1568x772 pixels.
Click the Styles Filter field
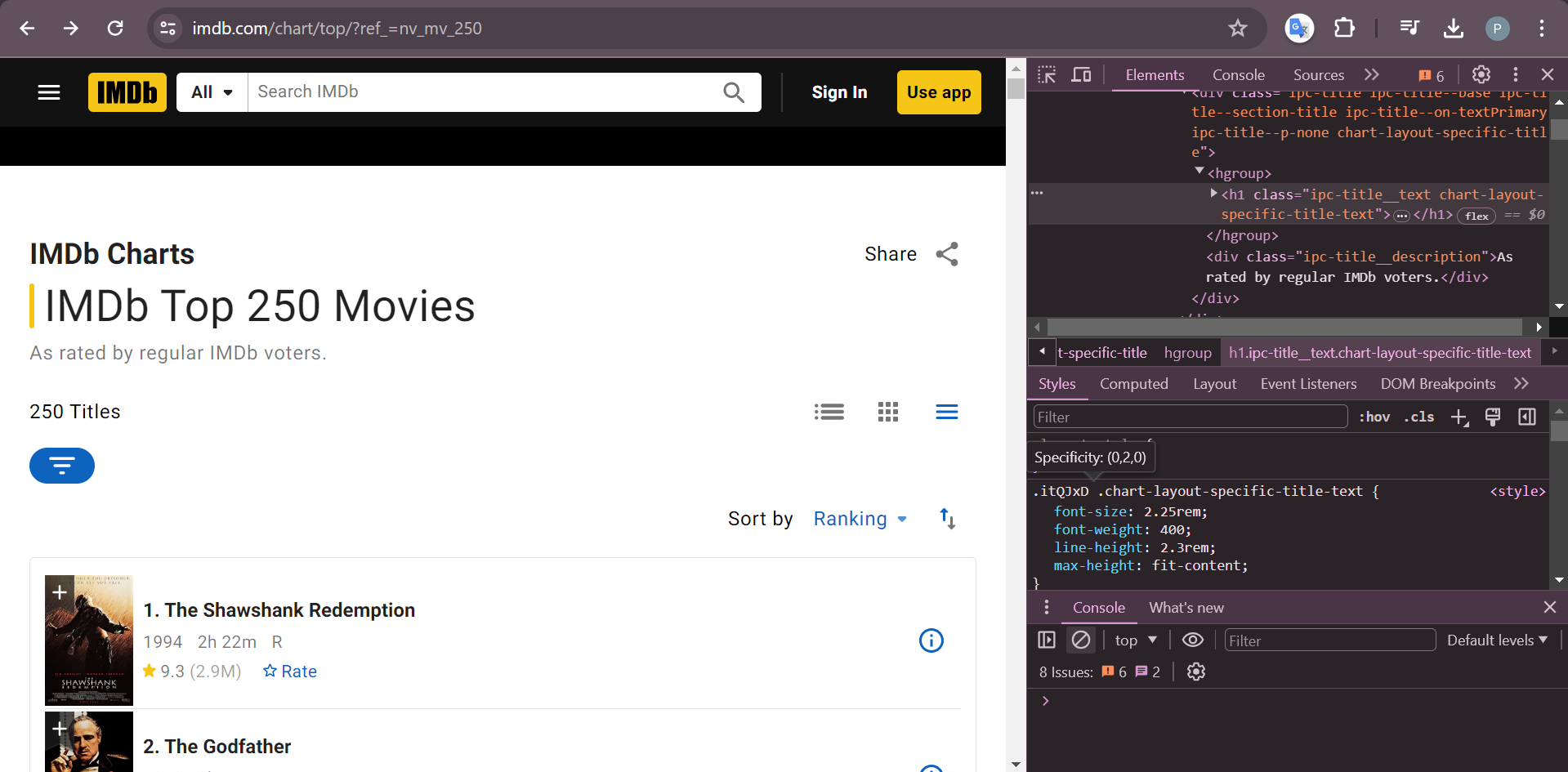click(x=1191, y=417)
